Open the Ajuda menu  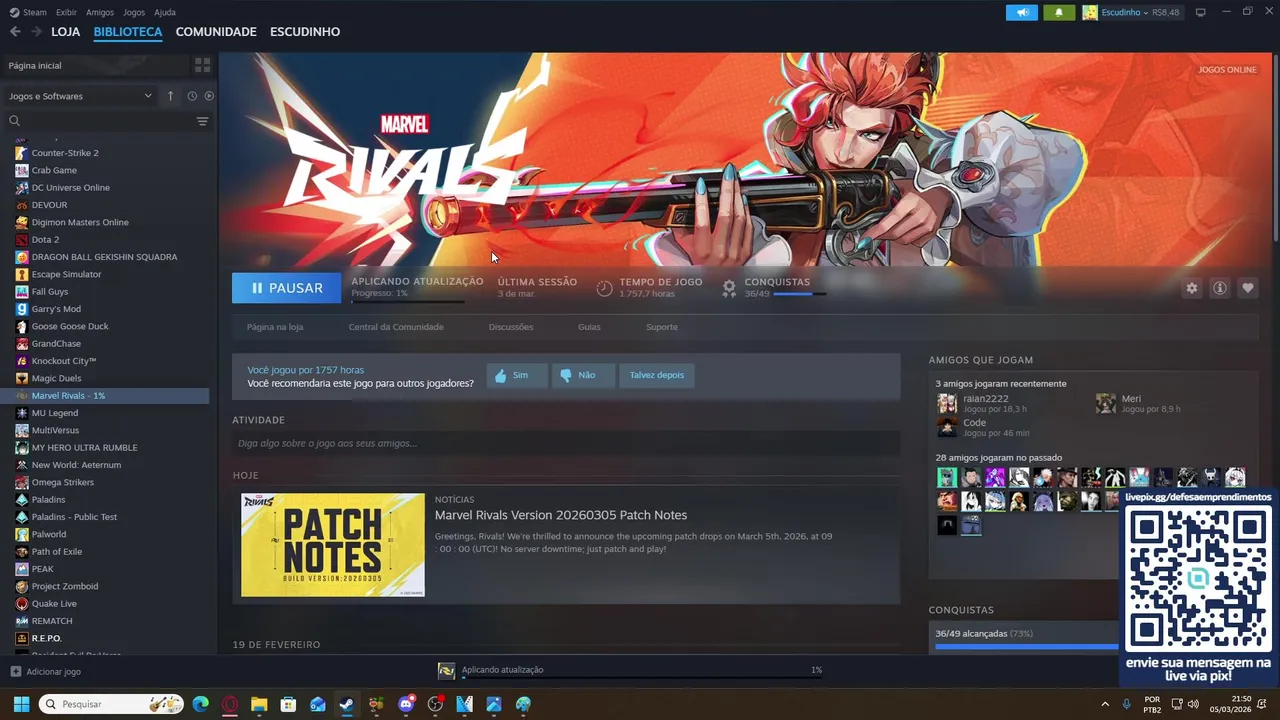point(165,12)
